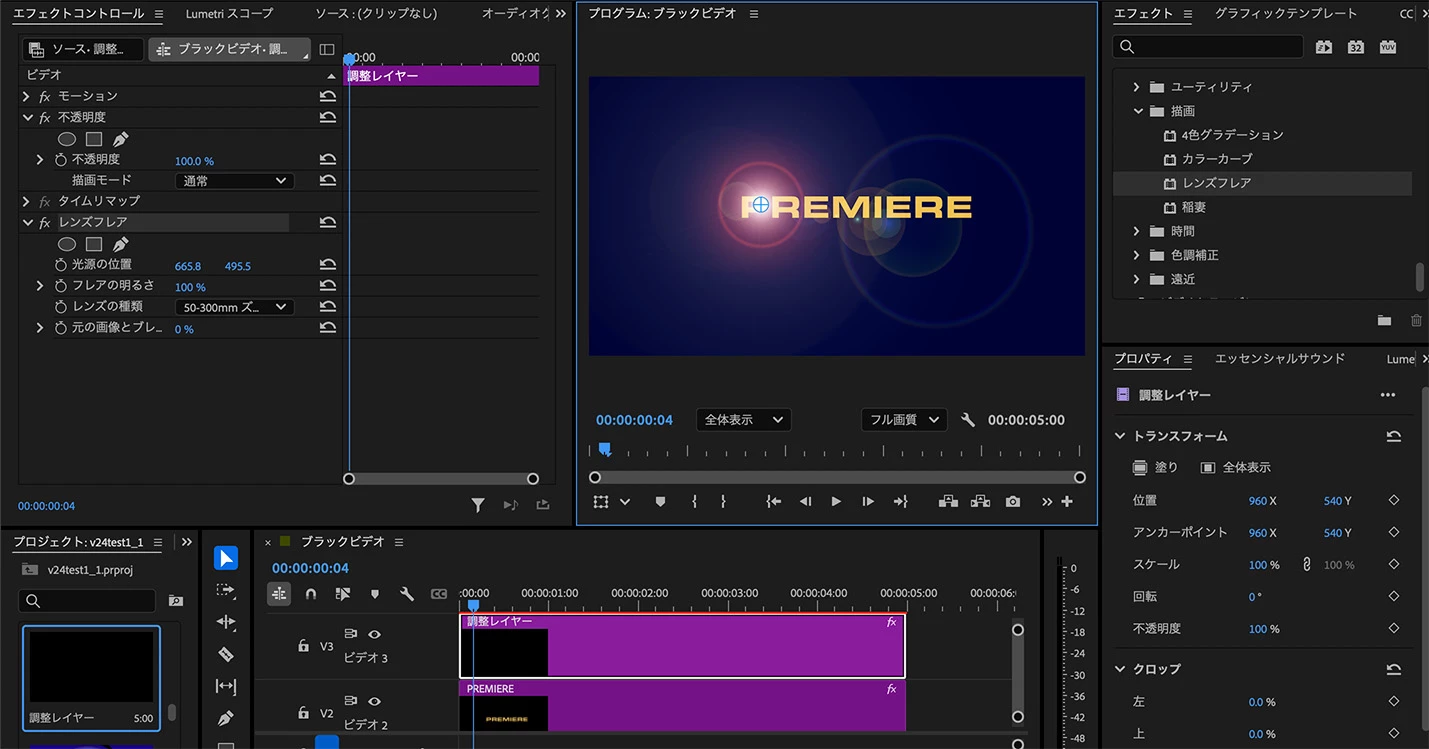The height and width of the screenshot is (749, 1429).
Task: Select pen mask tool under レンズフレア
Action: (x=120, y=244)
